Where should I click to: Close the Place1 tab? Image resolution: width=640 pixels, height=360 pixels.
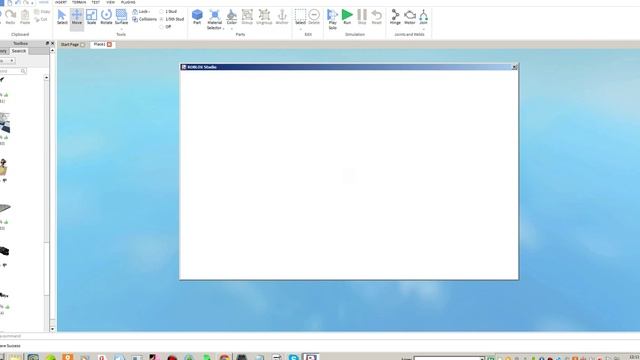[109, 44]
